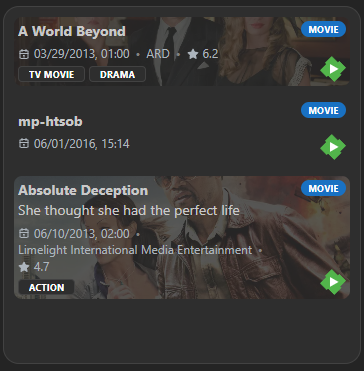Image resolution: width=364 pixels, height=371 pixels.
Task: Play the A World Beyond recording
Action: pos(333,69)
